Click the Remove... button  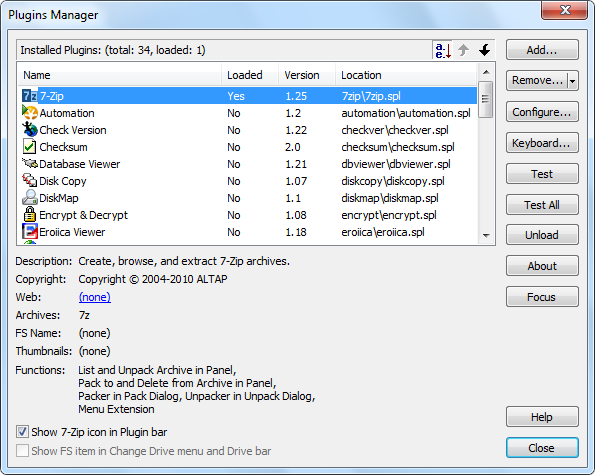(537, 80)
